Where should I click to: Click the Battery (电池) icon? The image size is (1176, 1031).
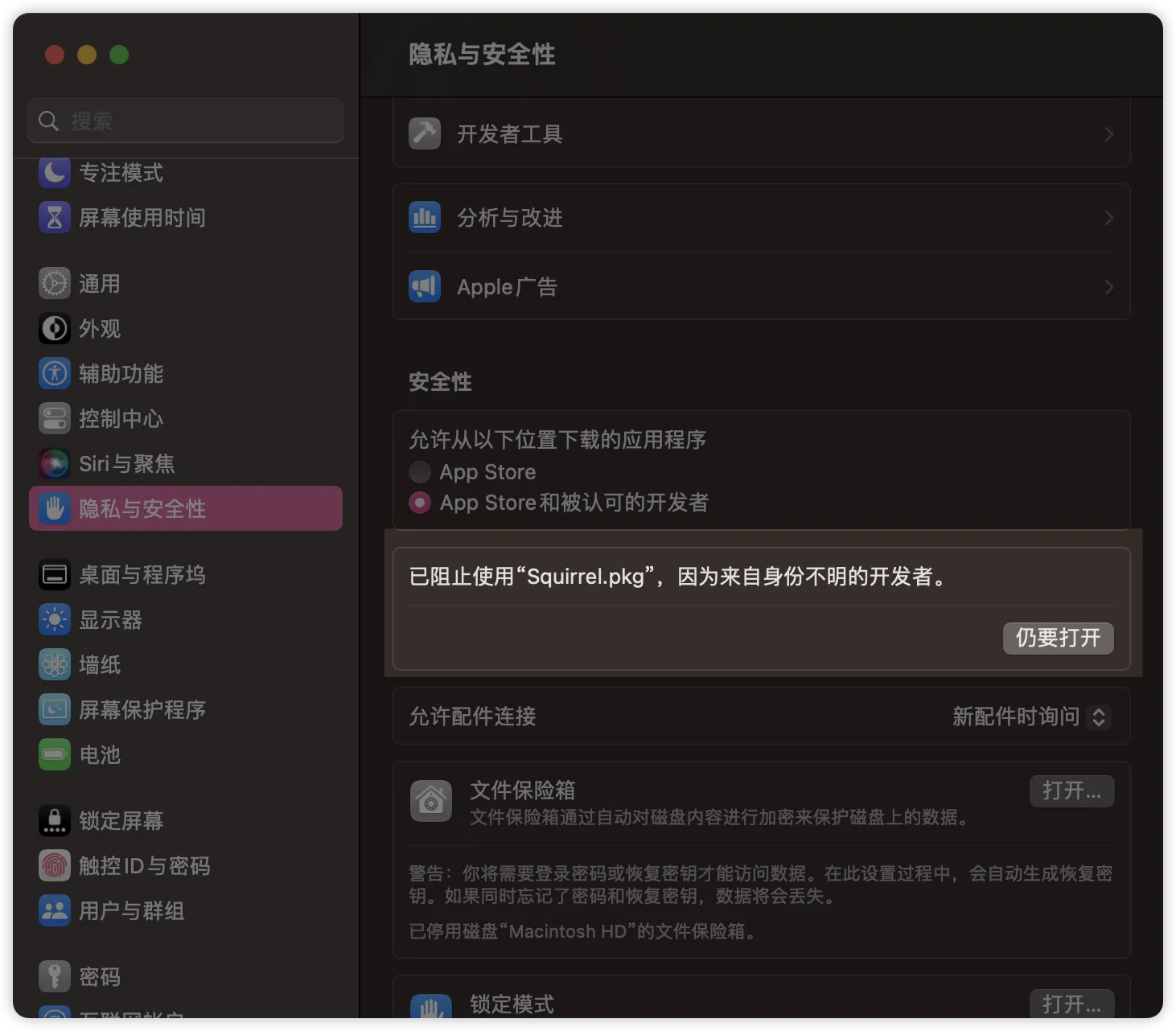(x=55, y=754)
